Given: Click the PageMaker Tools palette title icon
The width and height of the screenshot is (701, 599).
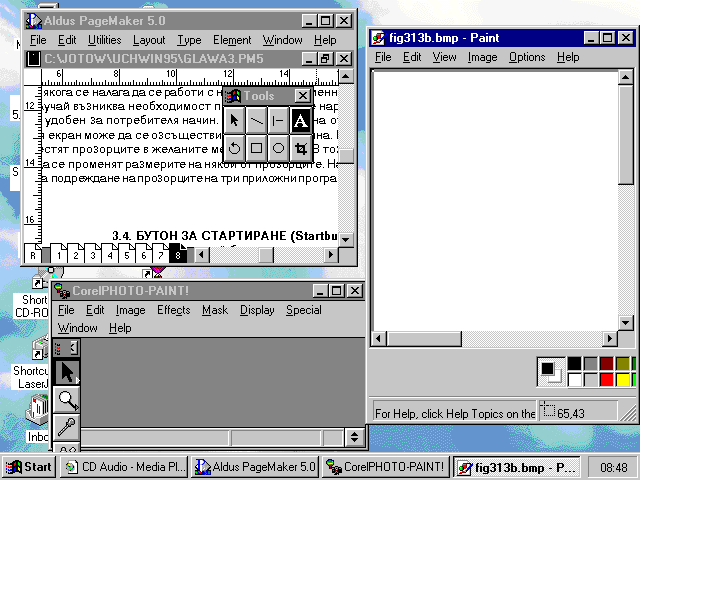Looking at the screenshot, I should click(233, 96).
